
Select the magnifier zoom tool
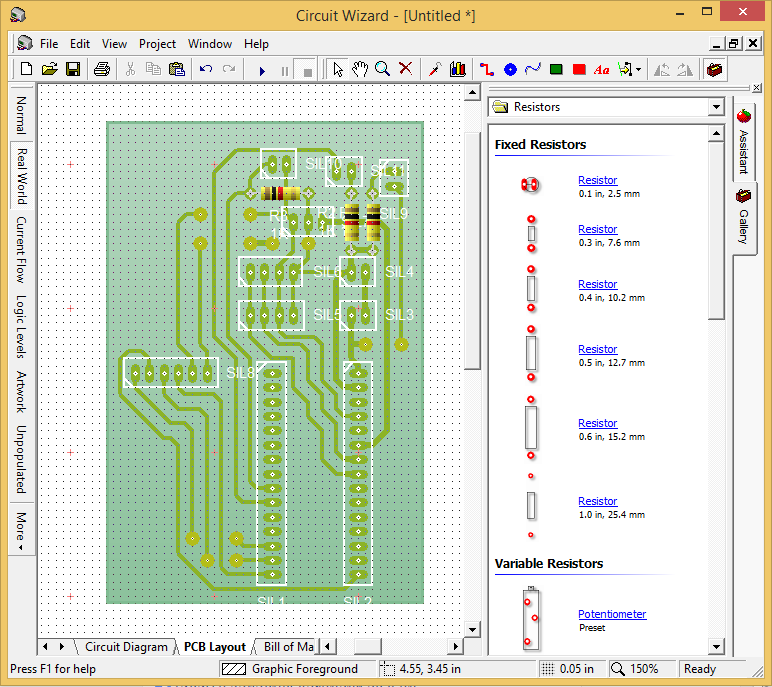click(x=383, y=69)
